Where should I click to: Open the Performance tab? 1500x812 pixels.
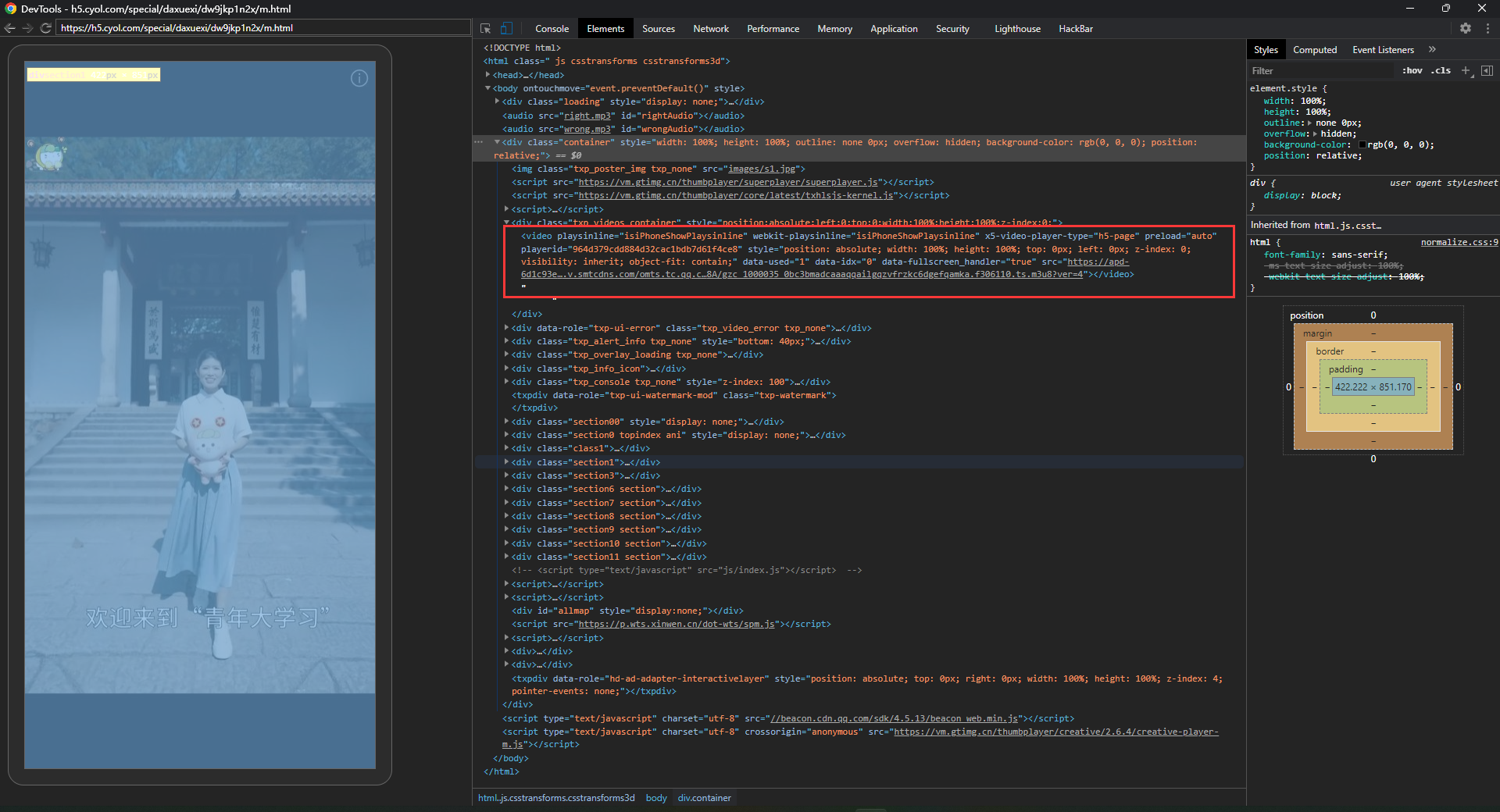[x=773, y=29]
